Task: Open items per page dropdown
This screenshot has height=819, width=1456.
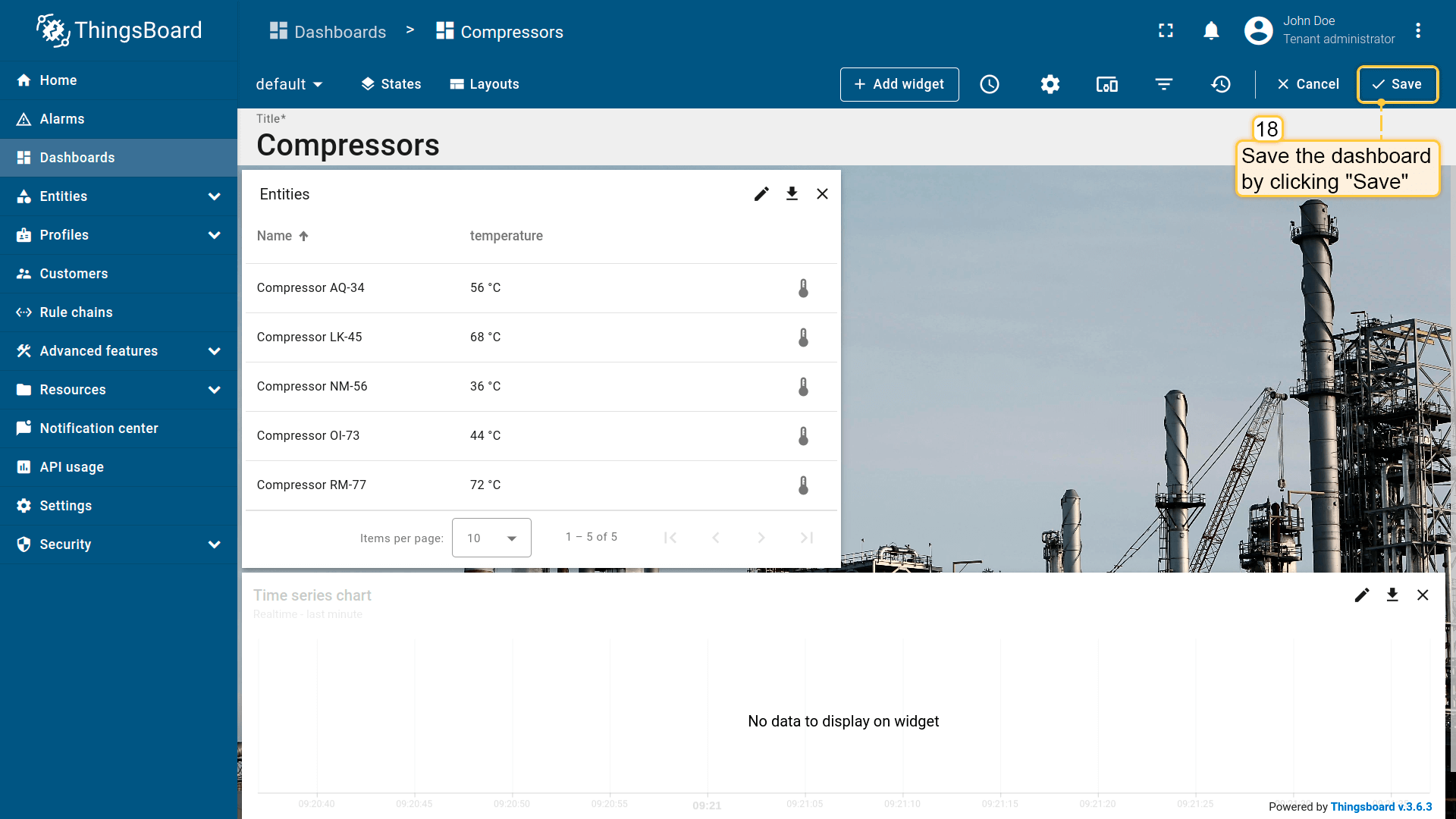Action: point(491,538)
